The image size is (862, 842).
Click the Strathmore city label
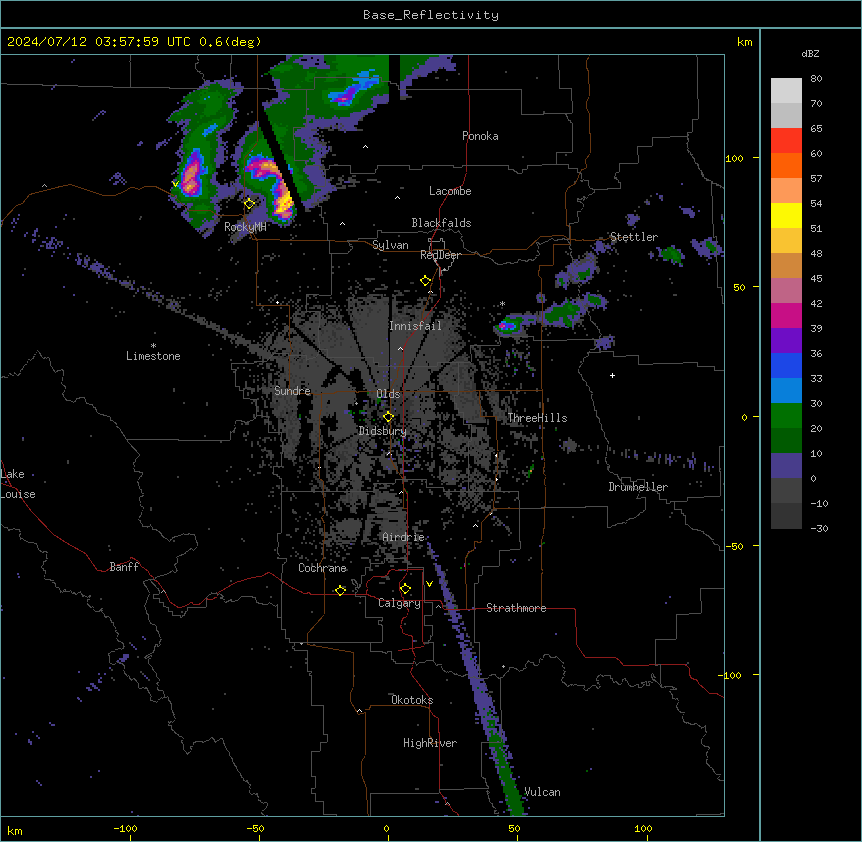[x=516, y=608]
